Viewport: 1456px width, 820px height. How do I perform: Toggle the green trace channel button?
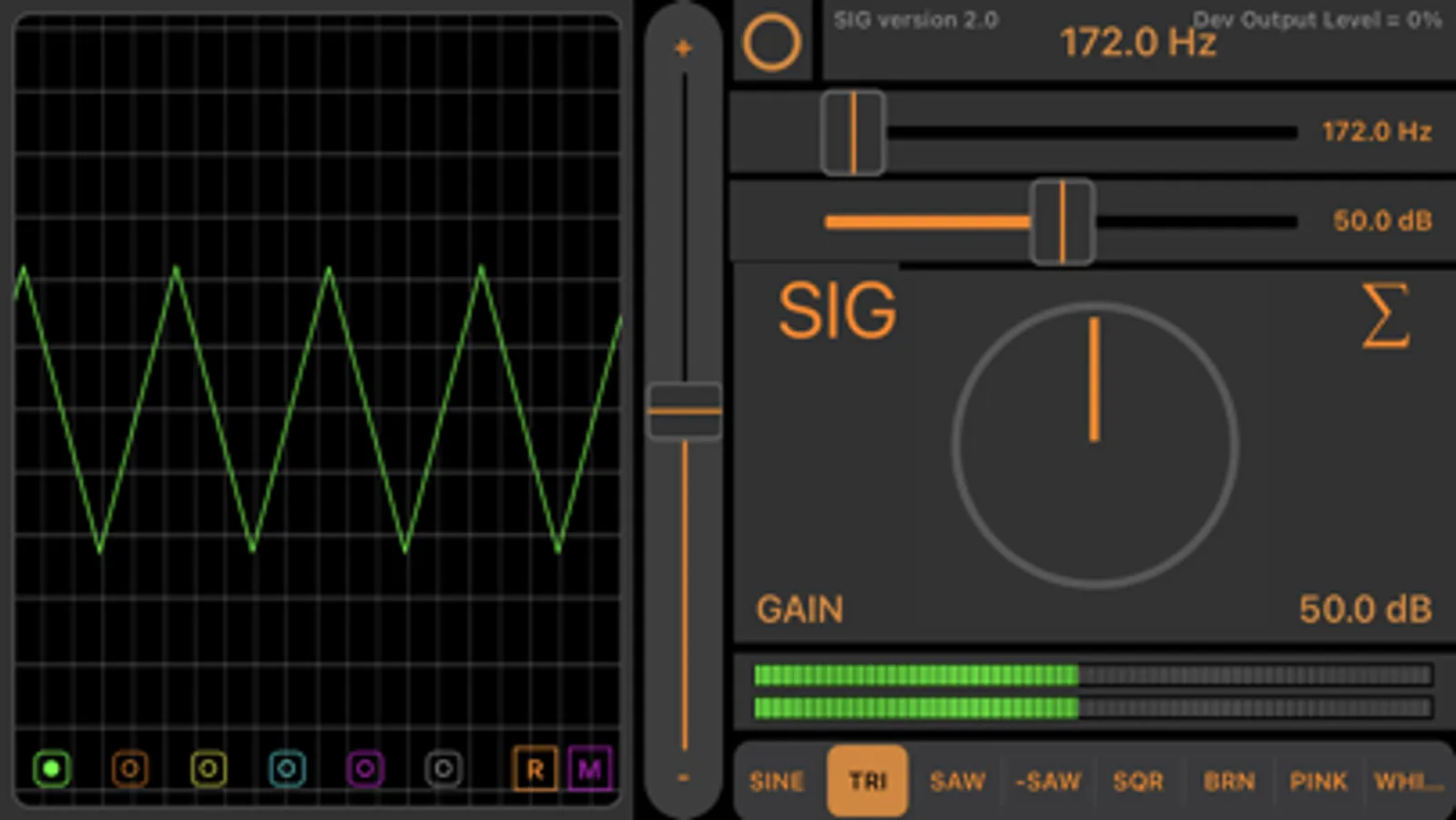point(51,769)
